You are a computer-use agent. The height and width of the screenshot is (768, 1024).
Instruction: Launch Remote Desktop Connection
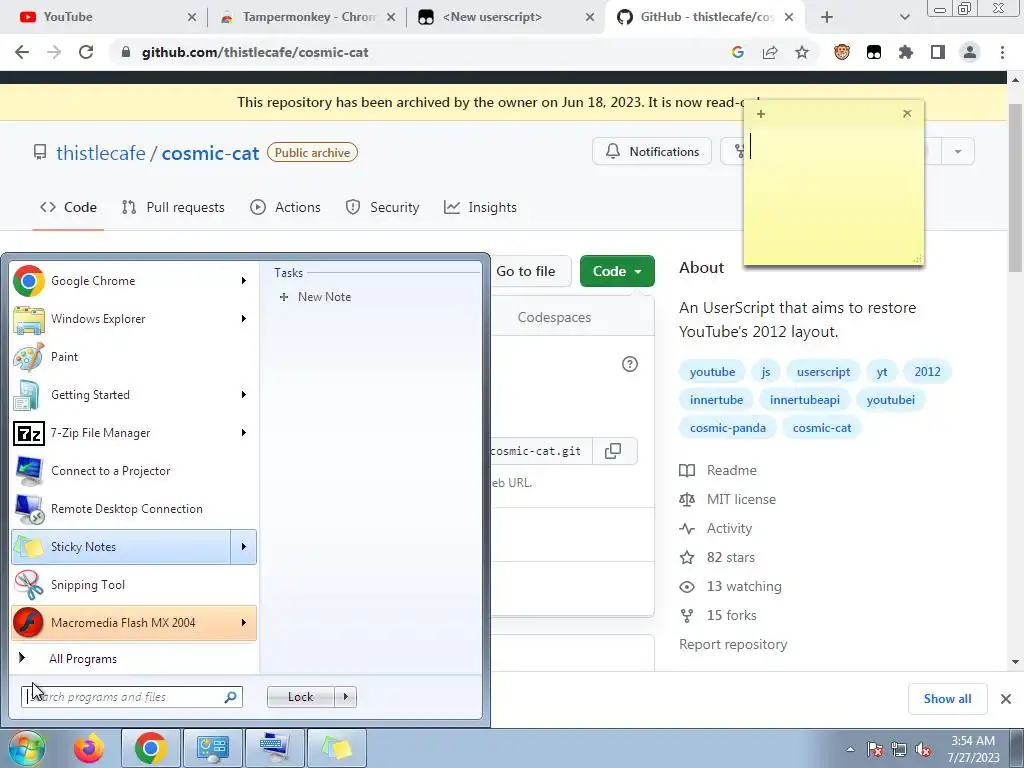pyautogui.click(x=134, y=509)
